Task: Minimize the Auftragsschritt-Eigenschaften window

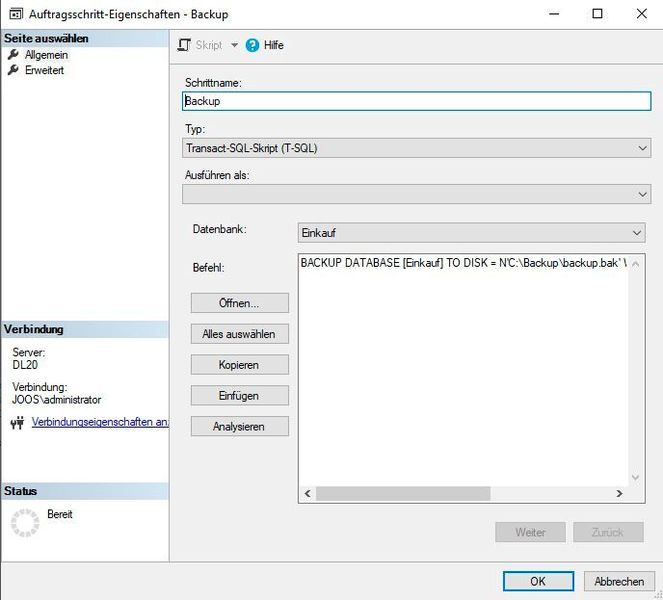Action: 554,14
